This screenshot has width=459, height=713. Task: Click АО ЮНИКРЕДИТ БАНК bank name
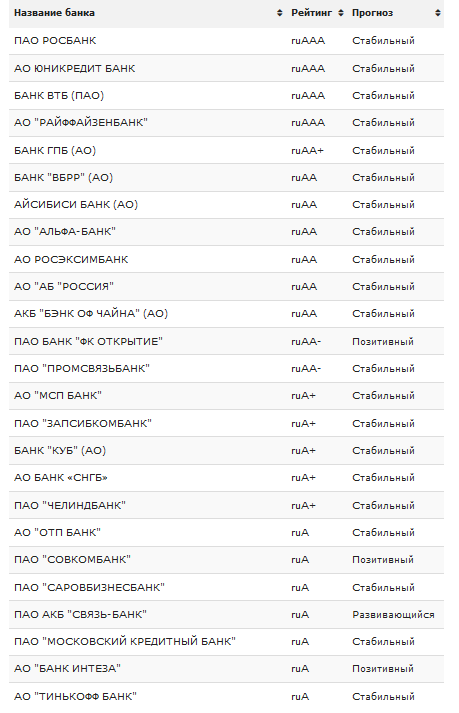[75, 69]
